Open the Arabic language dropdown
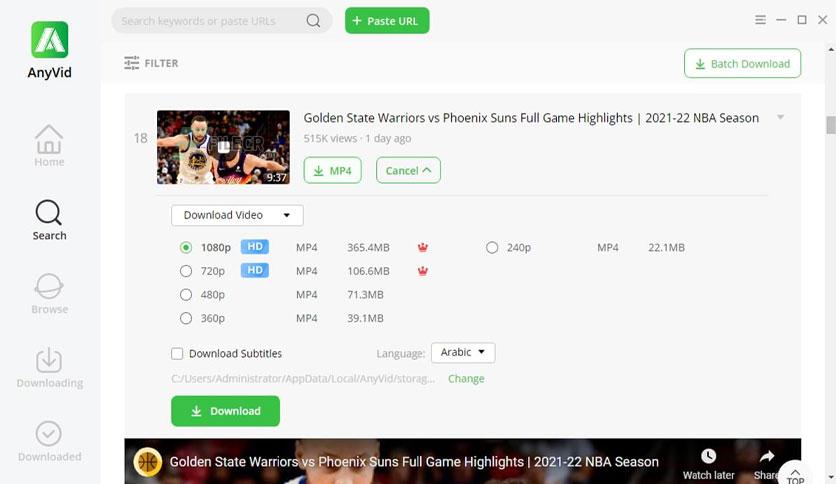 463,352
